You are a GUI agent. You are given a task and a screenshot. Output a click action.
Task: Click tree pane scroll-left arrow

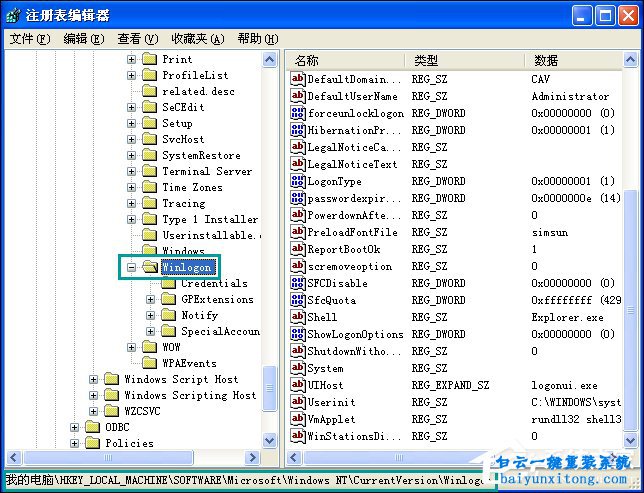(13, 457)
